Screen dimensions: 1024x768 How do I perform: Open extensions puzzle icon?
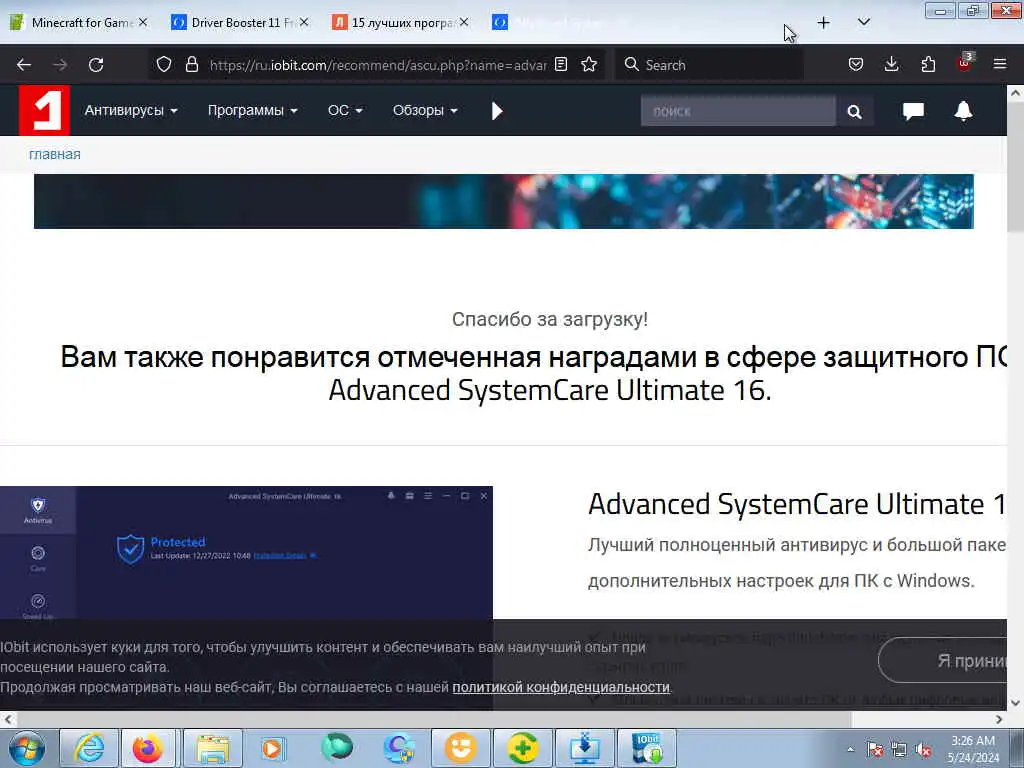(x=928, y=64)
